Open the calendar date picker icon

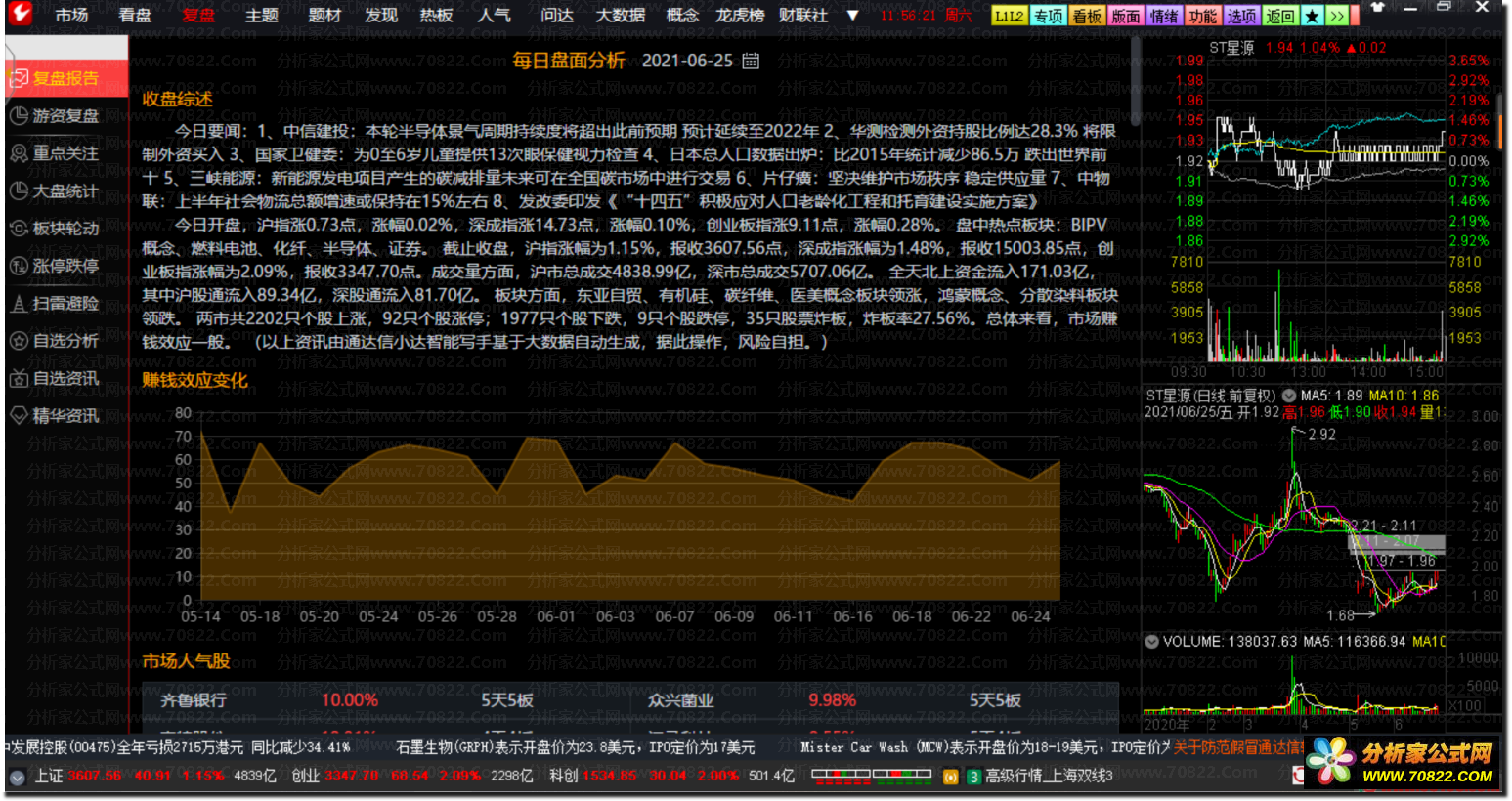point(751,61)
